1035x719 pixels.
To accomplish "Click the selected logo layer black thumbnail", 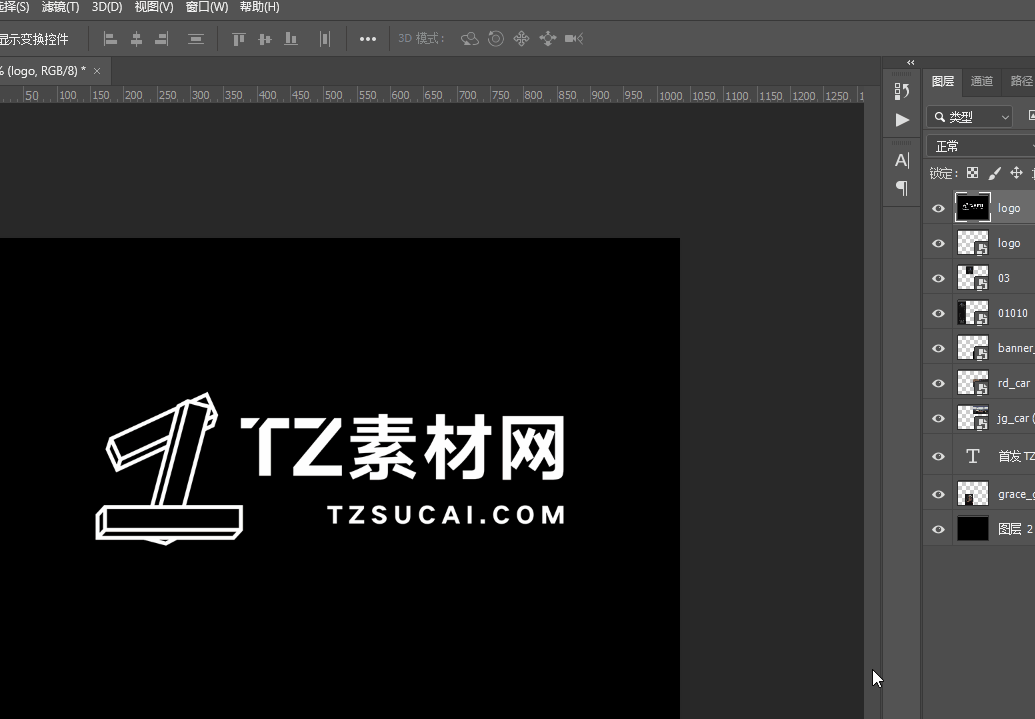I will pos(972,208).
